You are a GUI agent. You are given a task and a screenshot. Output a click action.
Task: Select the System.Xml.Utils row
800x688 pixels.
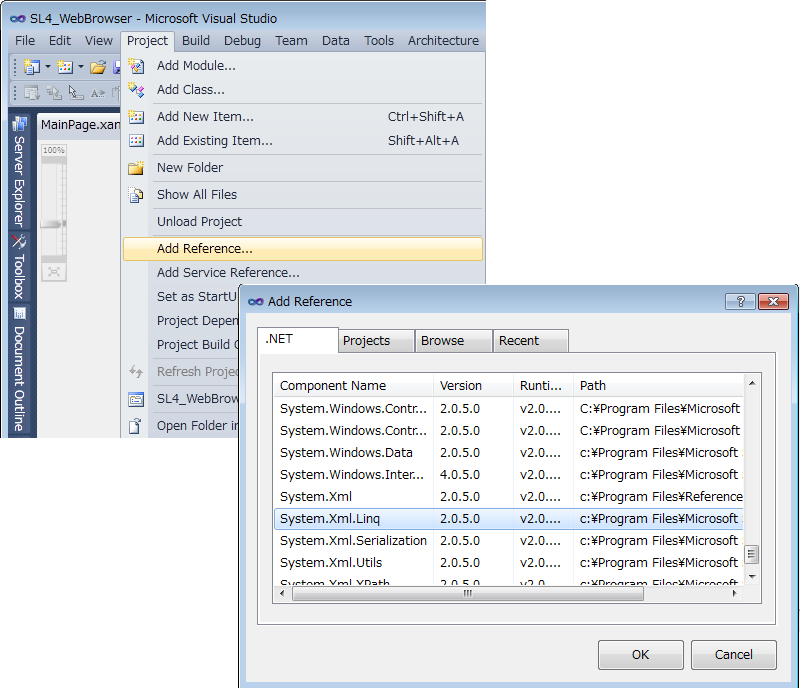tap(509, 563)
